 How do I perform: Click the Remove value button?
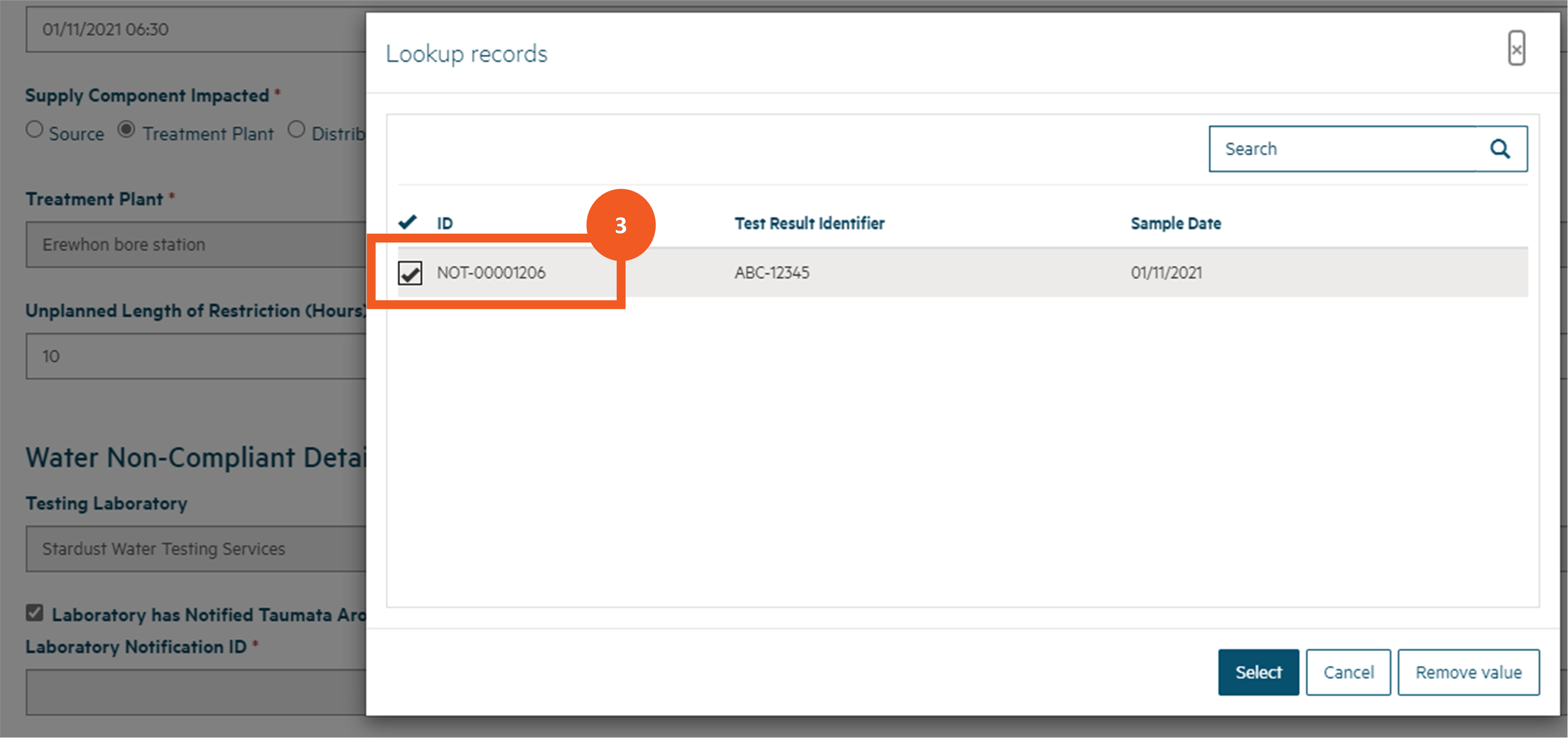(x=1468, y=672)
